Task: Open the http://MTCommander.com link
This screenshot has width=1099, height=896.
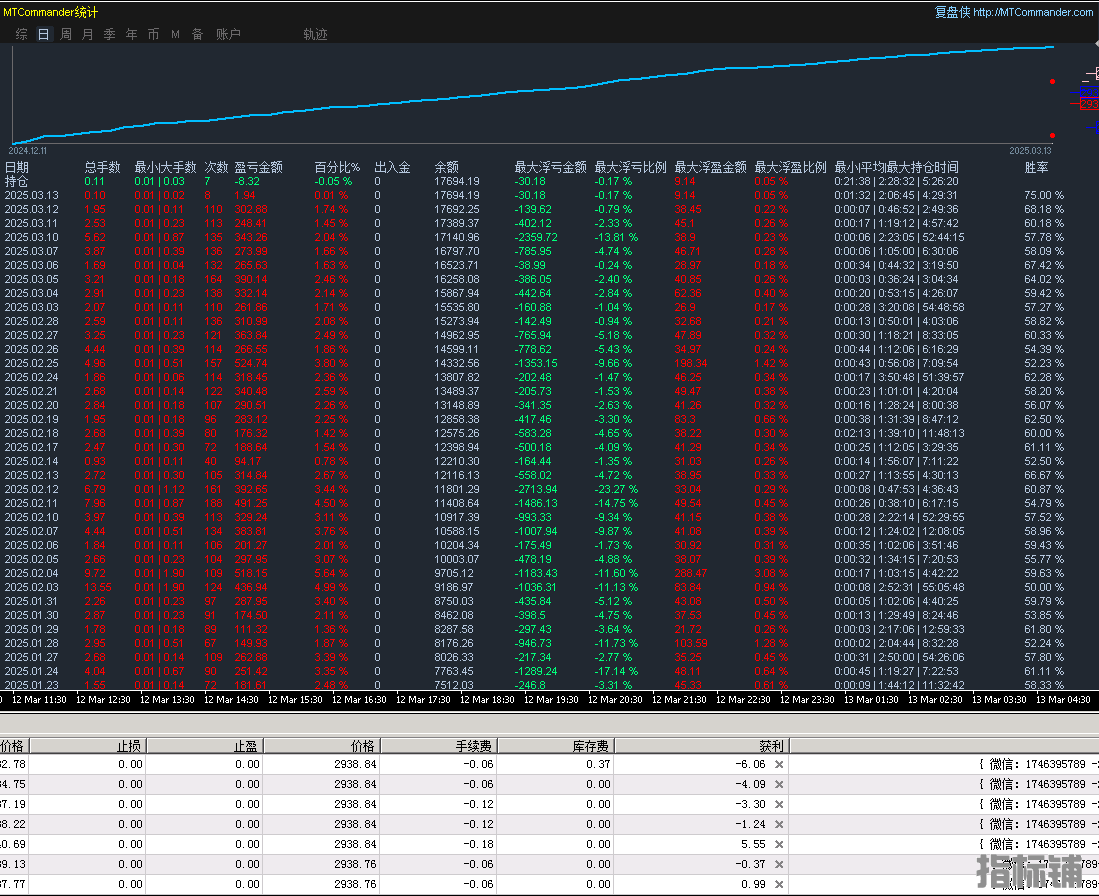Action: pos(1032,12)
